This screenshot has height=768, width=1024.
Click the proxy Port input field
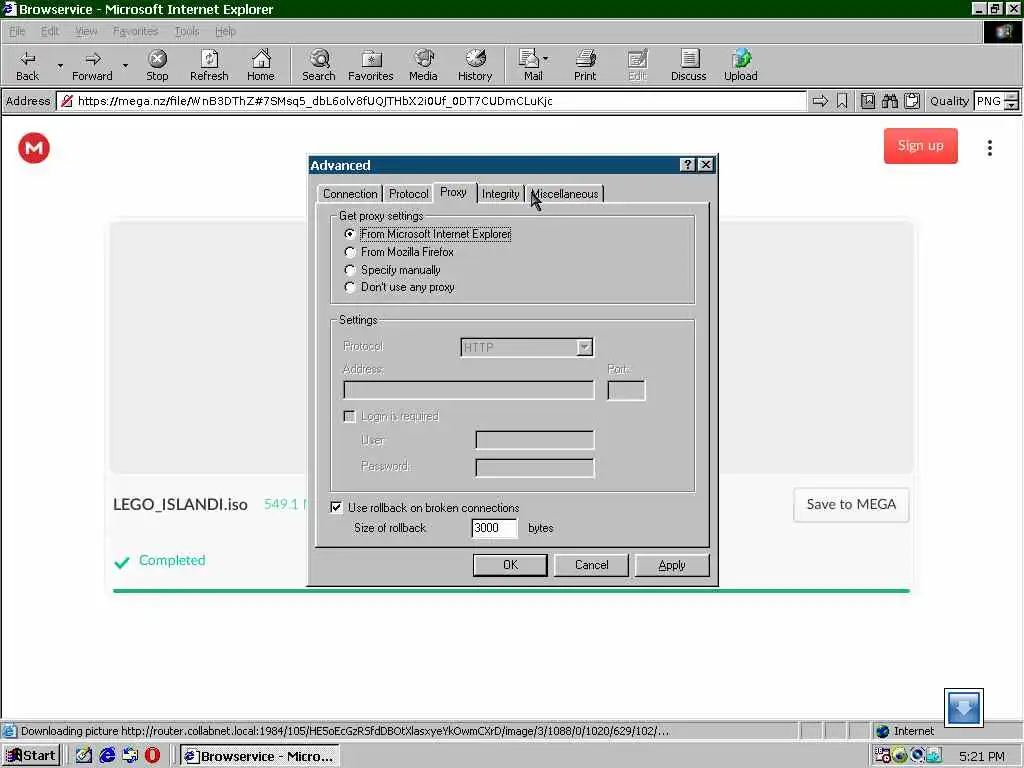626,391
